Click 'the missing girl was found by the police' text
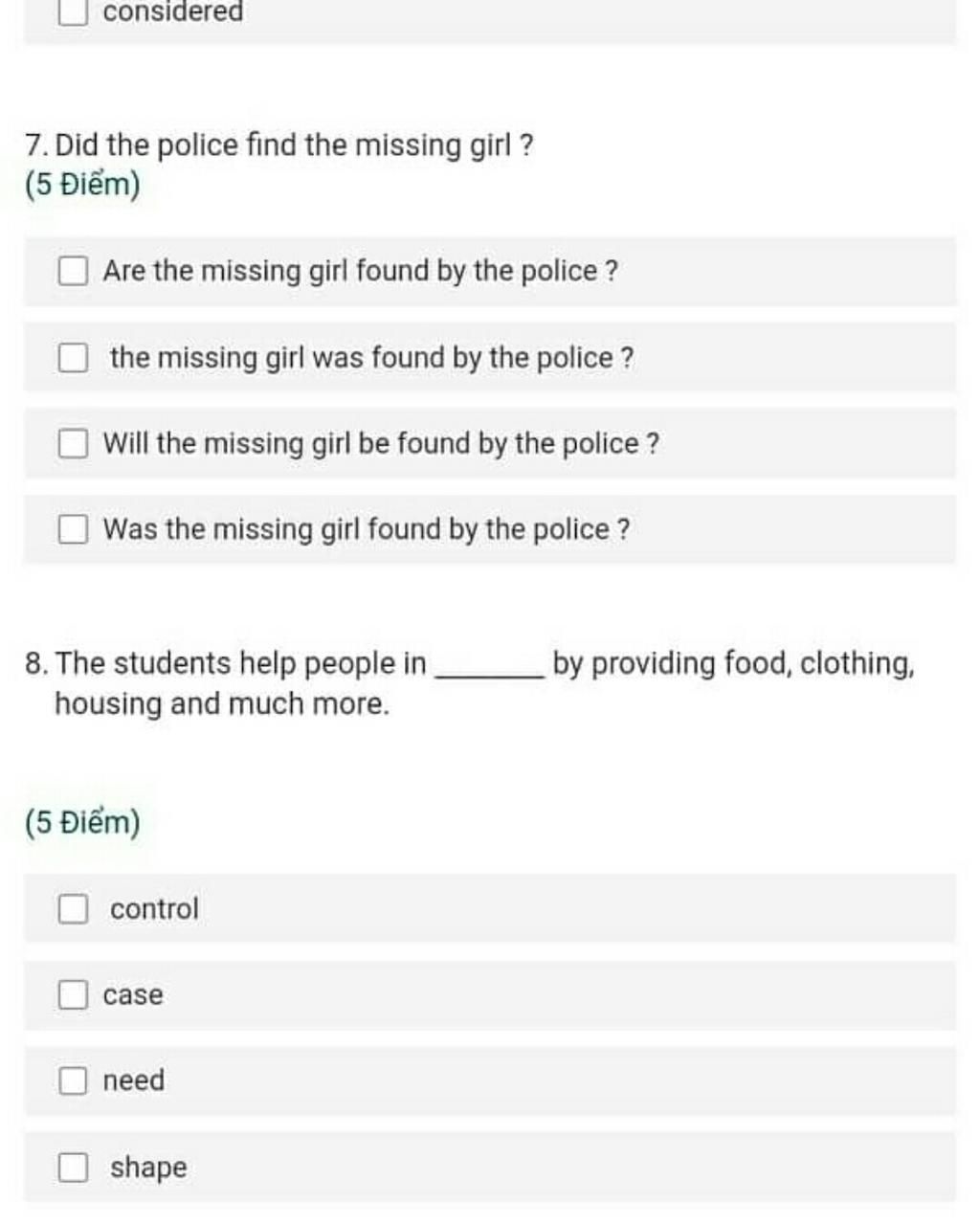Screen dimensions: 980x1225 [372, 358]
